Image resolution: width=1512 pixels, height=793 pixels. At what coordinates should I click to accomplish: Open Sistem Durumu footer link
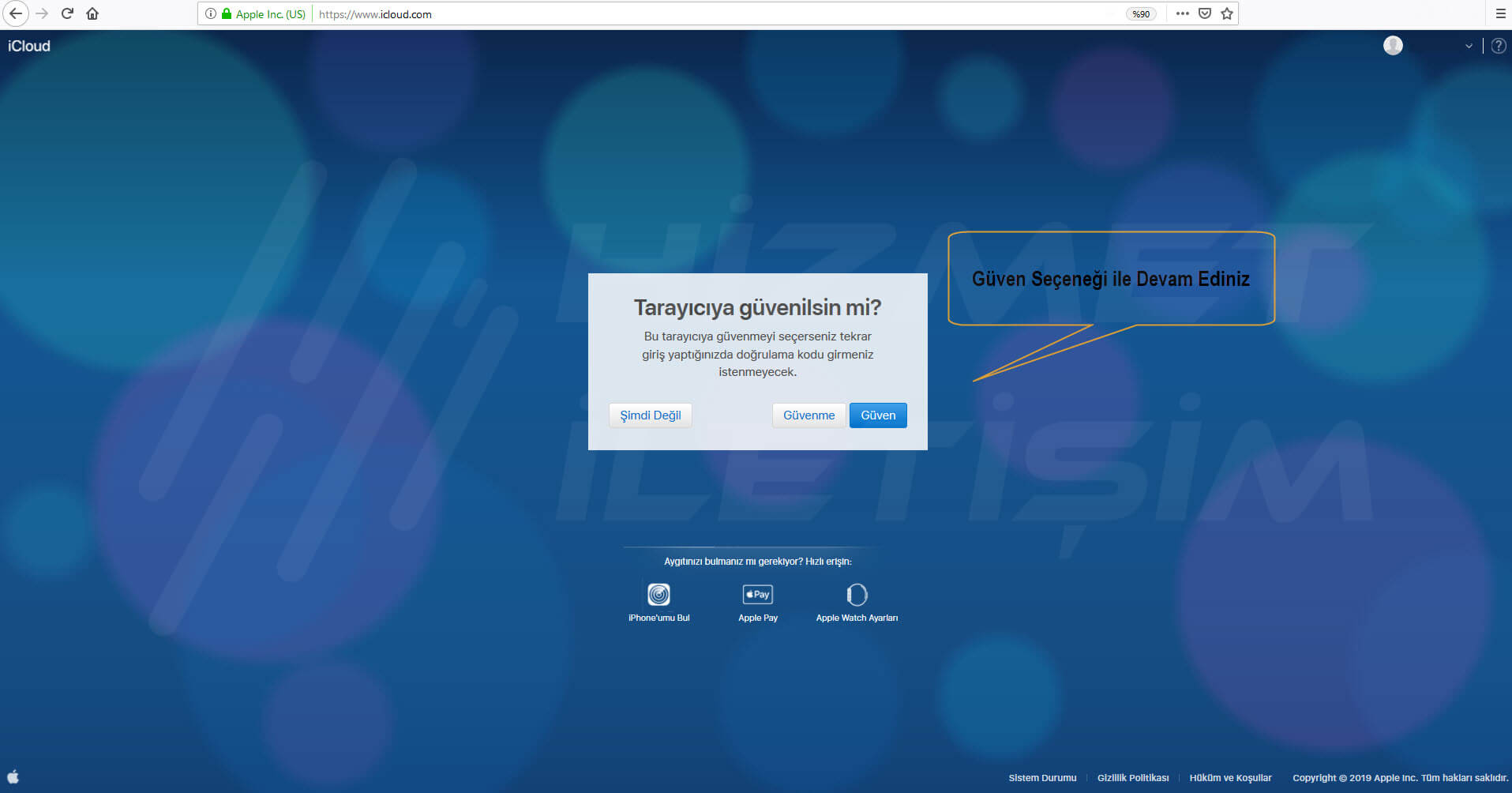pos(1042,778)
